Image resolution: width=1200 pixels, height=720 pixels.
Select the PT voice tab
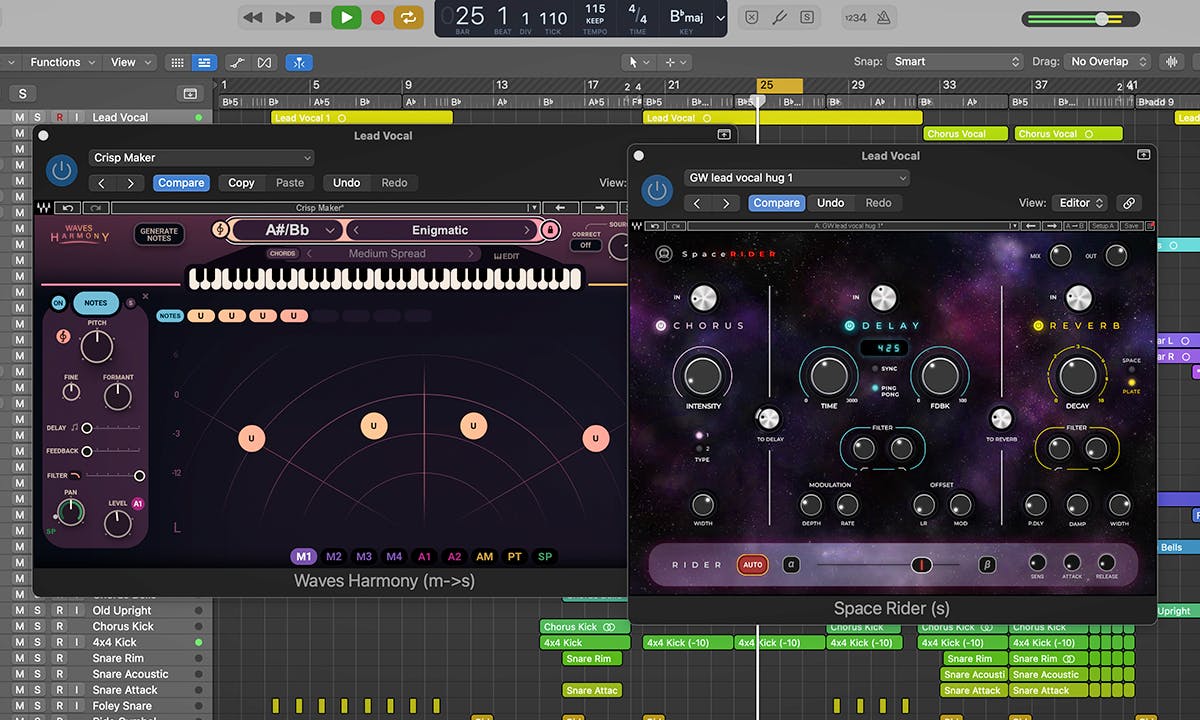pos(514,557)
